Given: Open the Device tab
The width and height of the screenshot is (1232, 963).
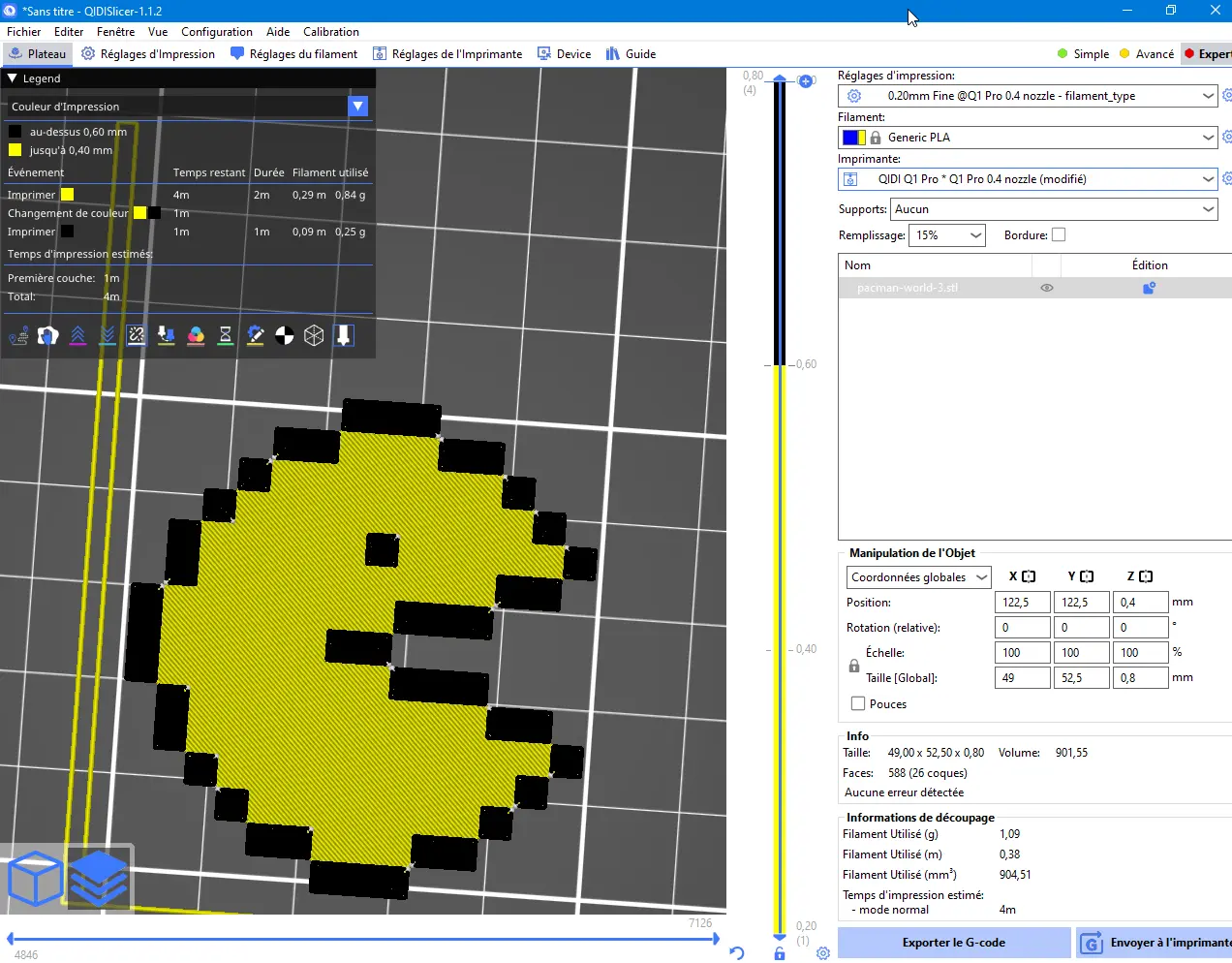Looking at the screenshot, I should pyautogui.click(x=564, y=54).
